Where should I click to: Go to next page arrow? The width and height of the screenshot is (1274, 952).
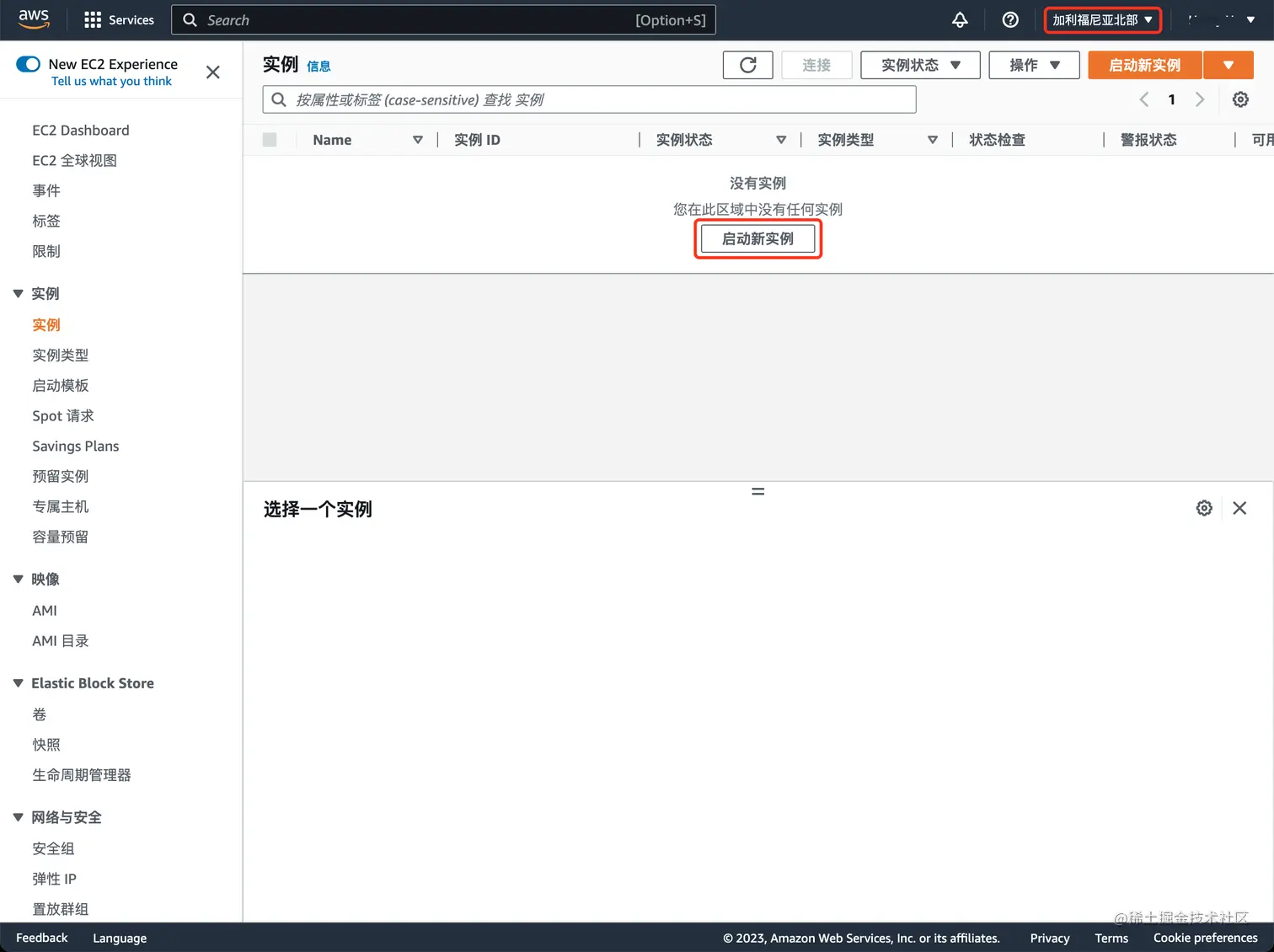click(1200, 99)
